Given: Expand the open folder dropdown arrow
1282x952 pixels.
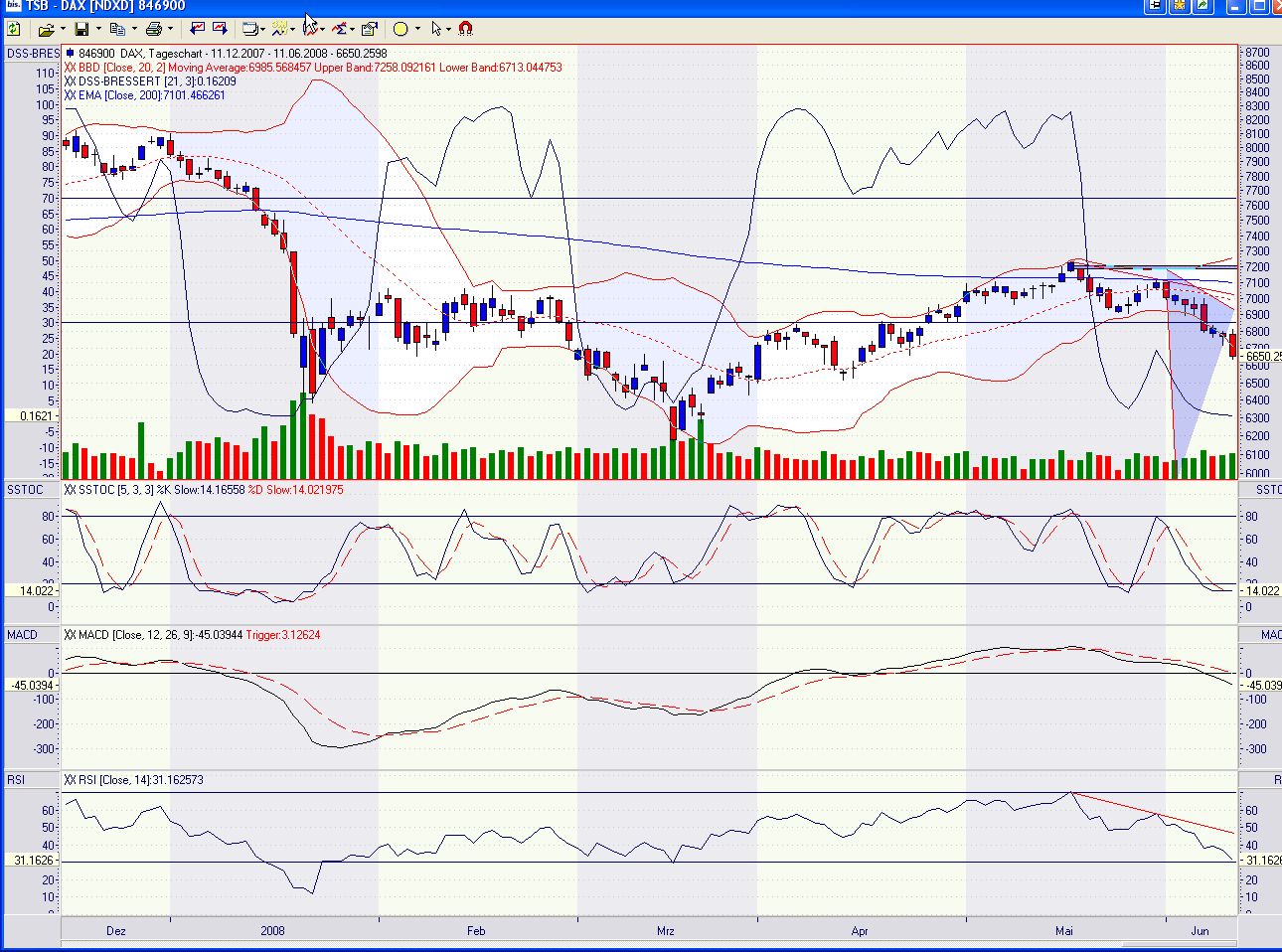Looking at the screenshot, I should click(x=62, y=30).
